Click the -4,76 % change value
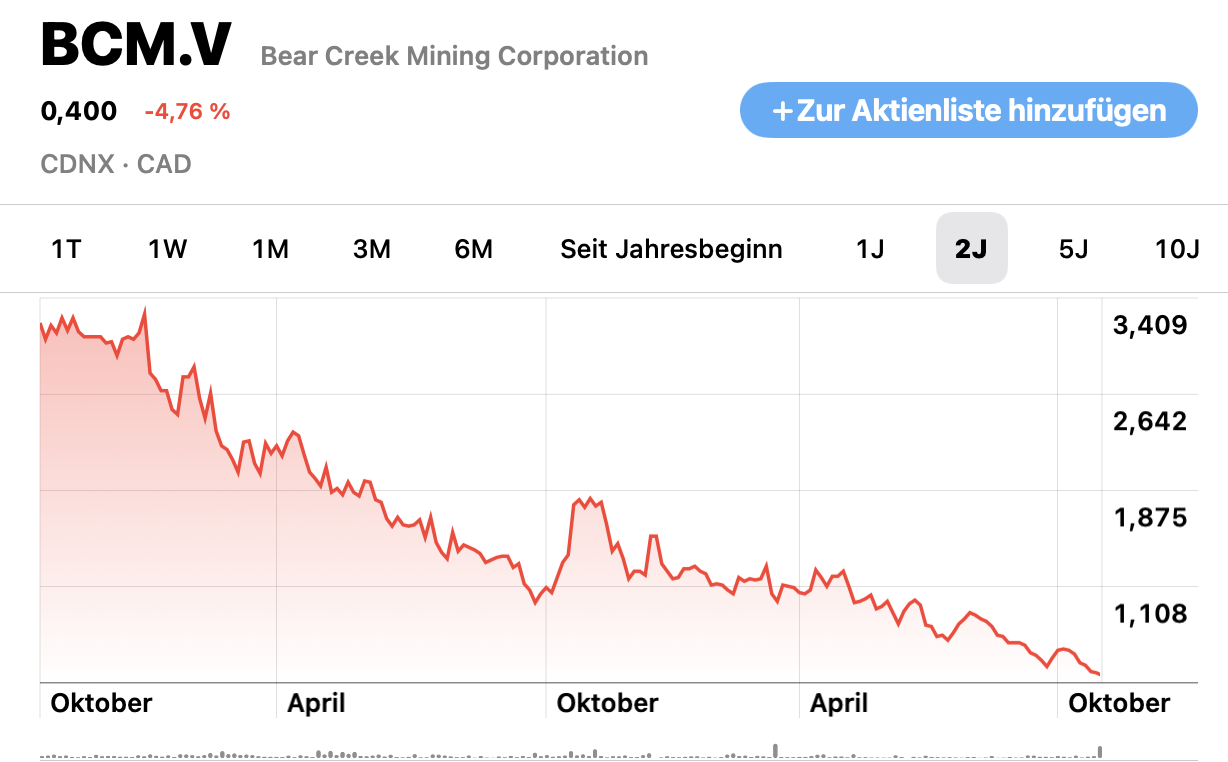 click(x=187, y=111)
